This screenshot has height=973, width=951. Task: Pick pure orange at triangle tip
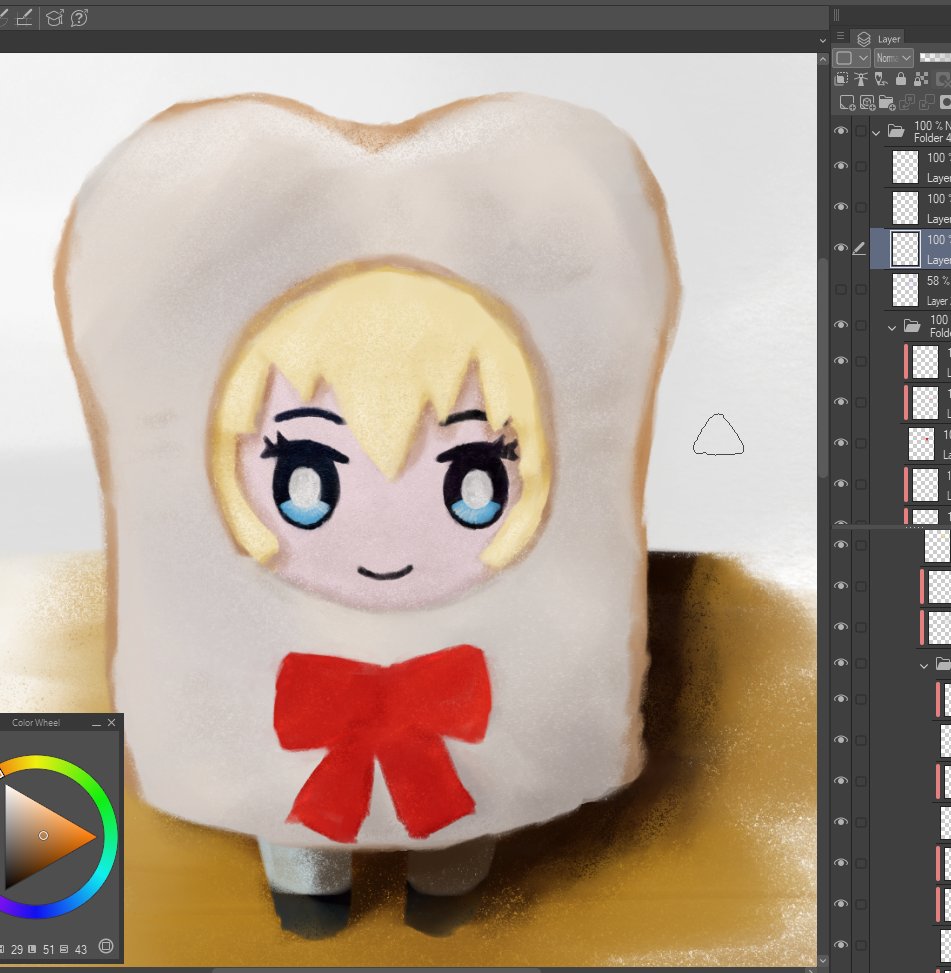click(x=92, y=836)
